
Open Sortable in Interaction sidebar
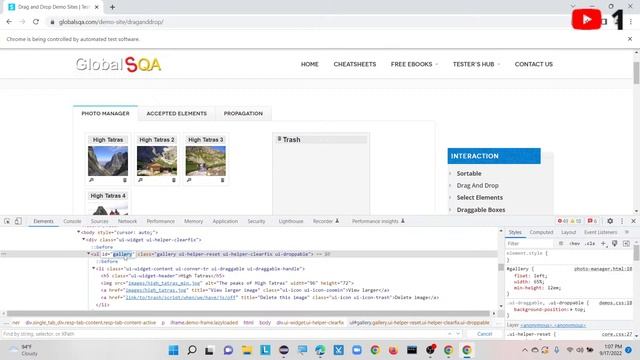pyautogui.click(x=469, y=173)
